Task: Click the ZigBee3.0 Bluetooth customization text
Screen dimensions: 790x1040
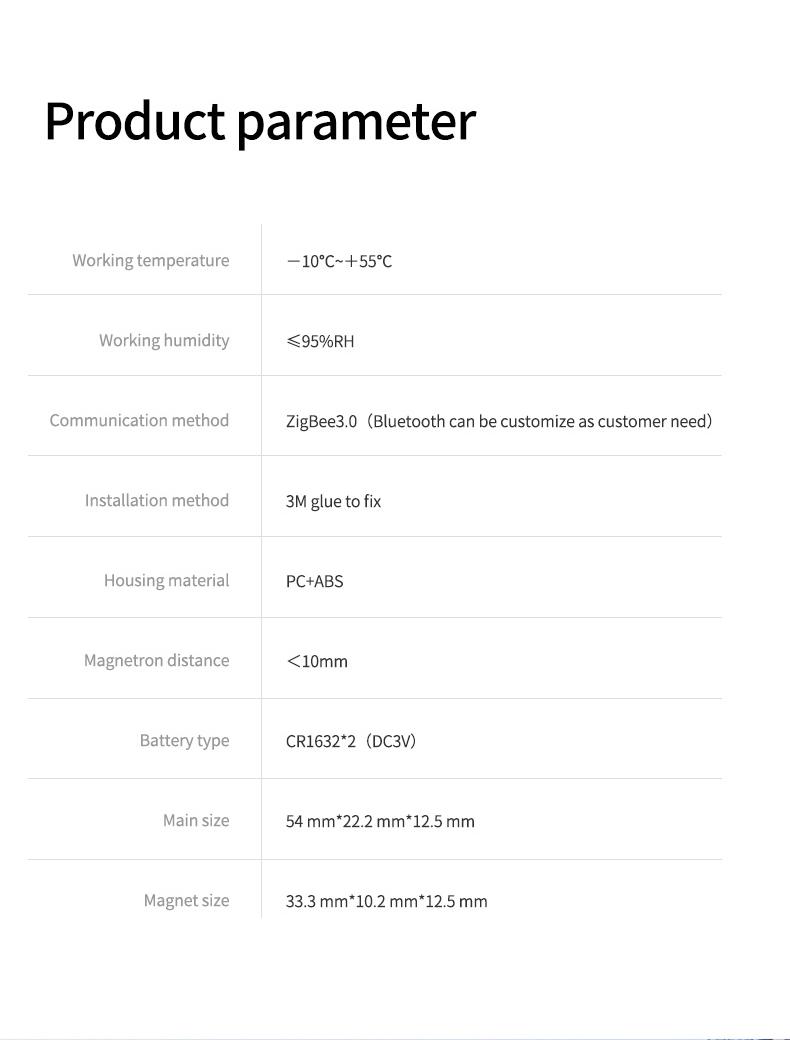Action: tap(499, 422)
